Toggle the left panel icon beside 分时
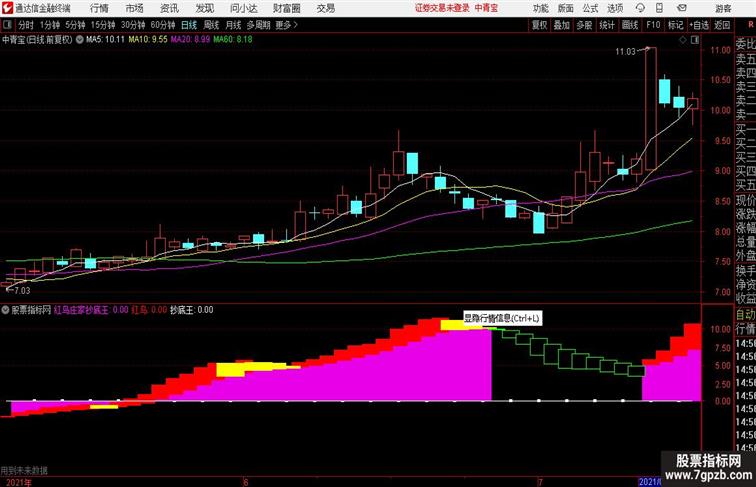The width and height of the screenshot is (756, 487). [7, 25]
